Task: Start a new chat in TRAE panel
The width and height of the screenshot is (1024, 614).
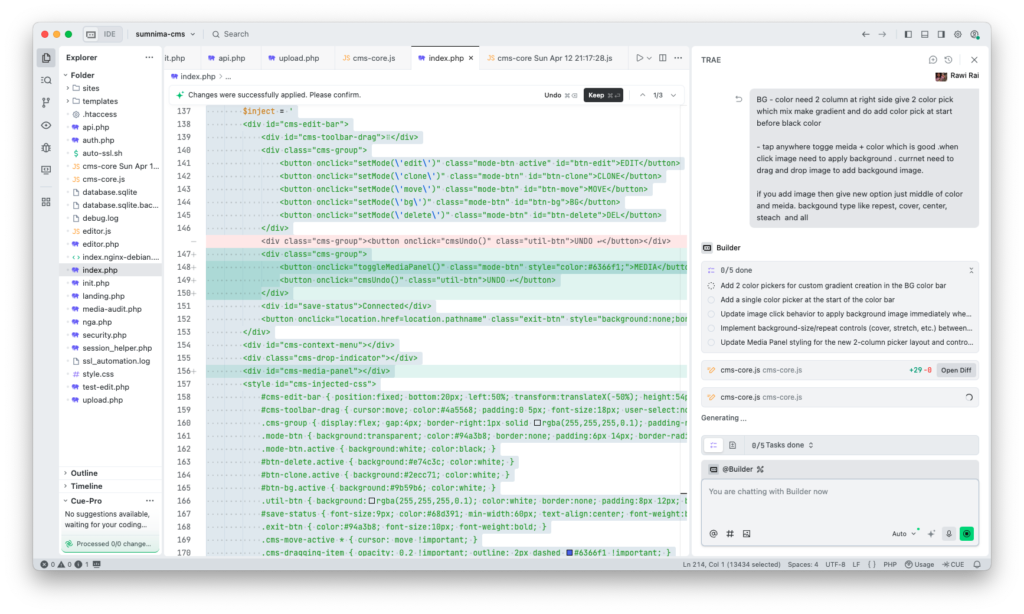Action: click(x=932, y=60)
